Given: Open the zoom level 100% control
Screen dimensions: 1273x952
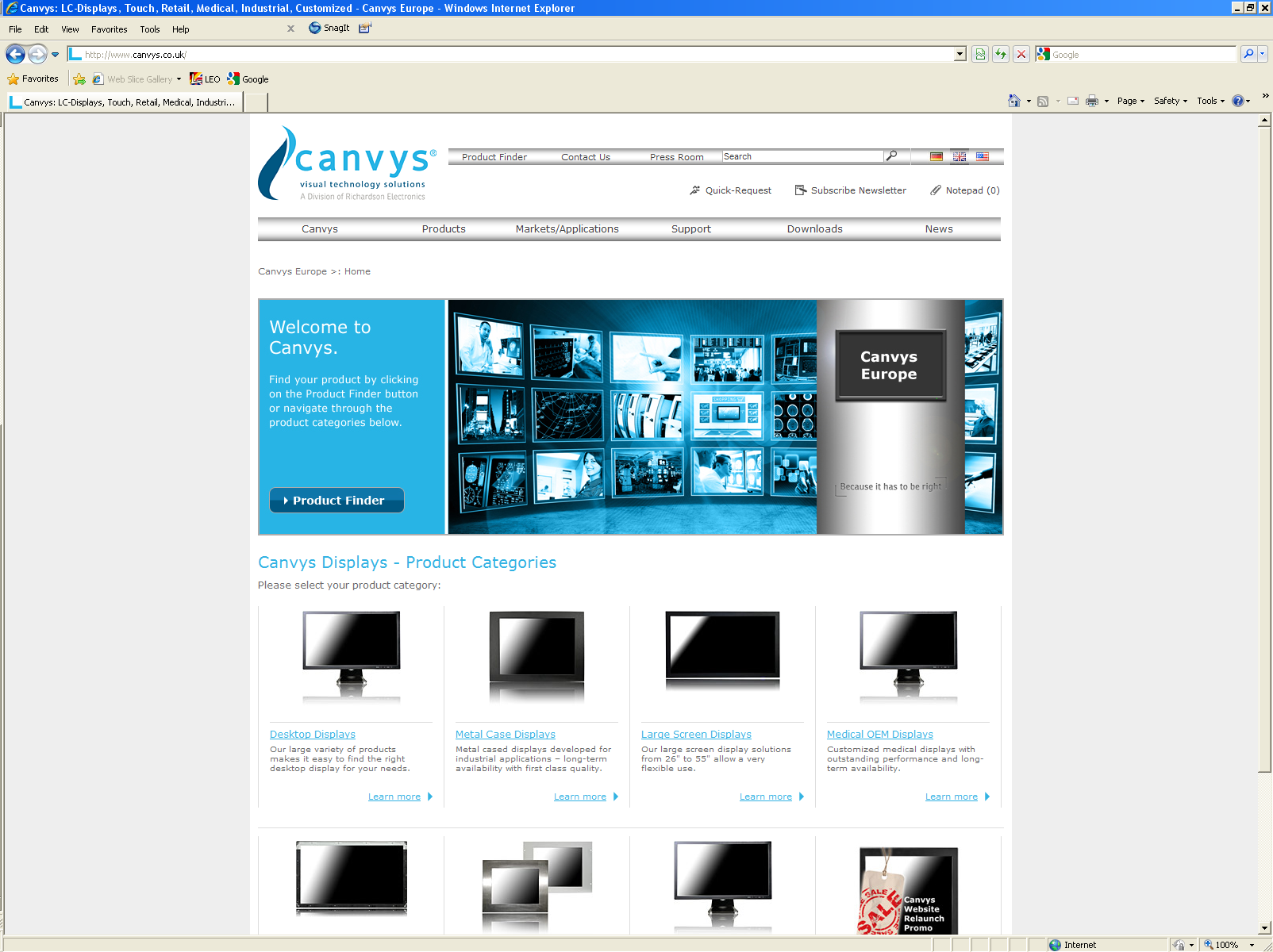Looking at the screenshot, I should click(x=1229, y=945).
